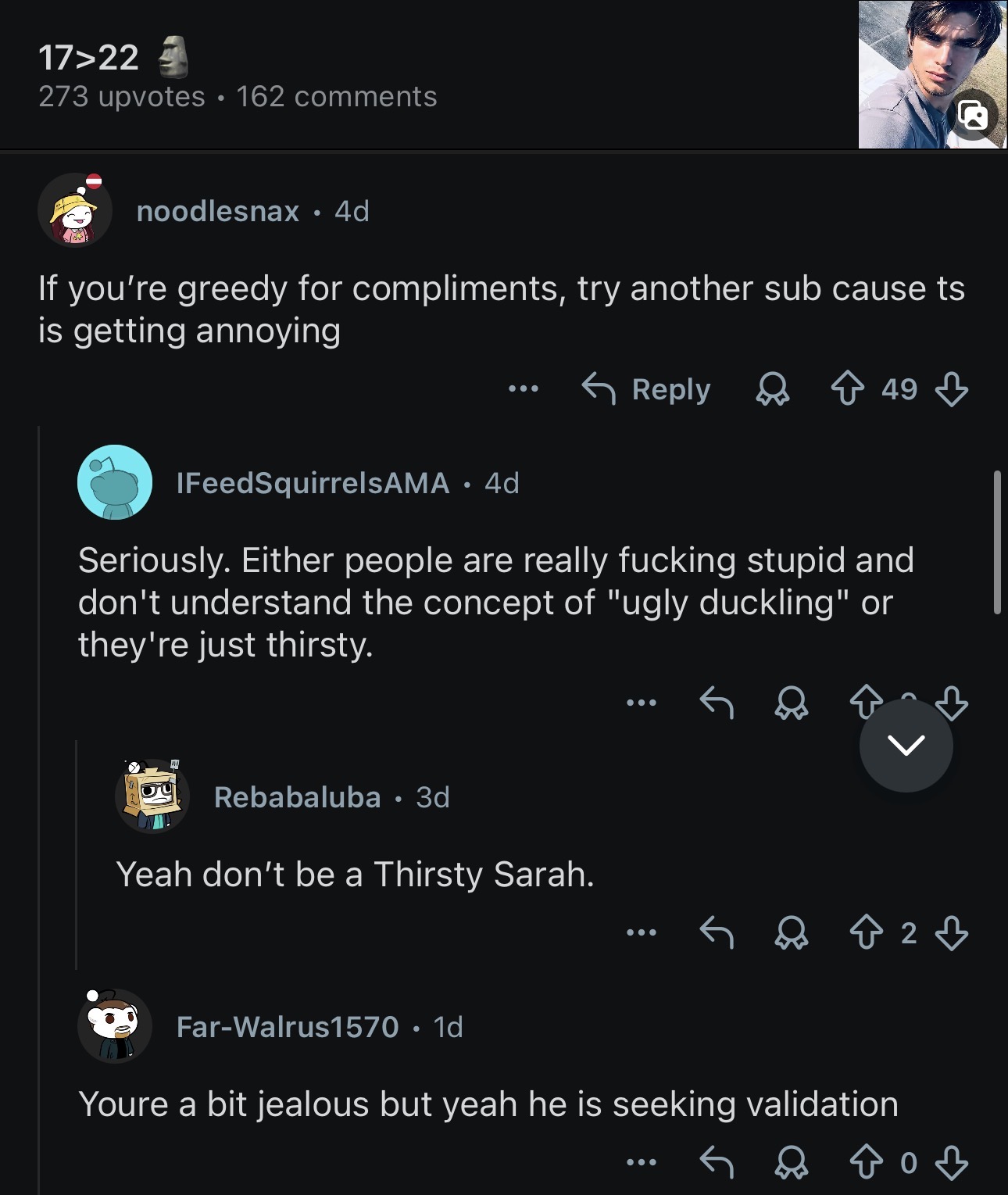Downvote Far-Walrus1570's comment
Image resolution: width=1008 pixels, height=1195 pixels.
pos(951,1162)
